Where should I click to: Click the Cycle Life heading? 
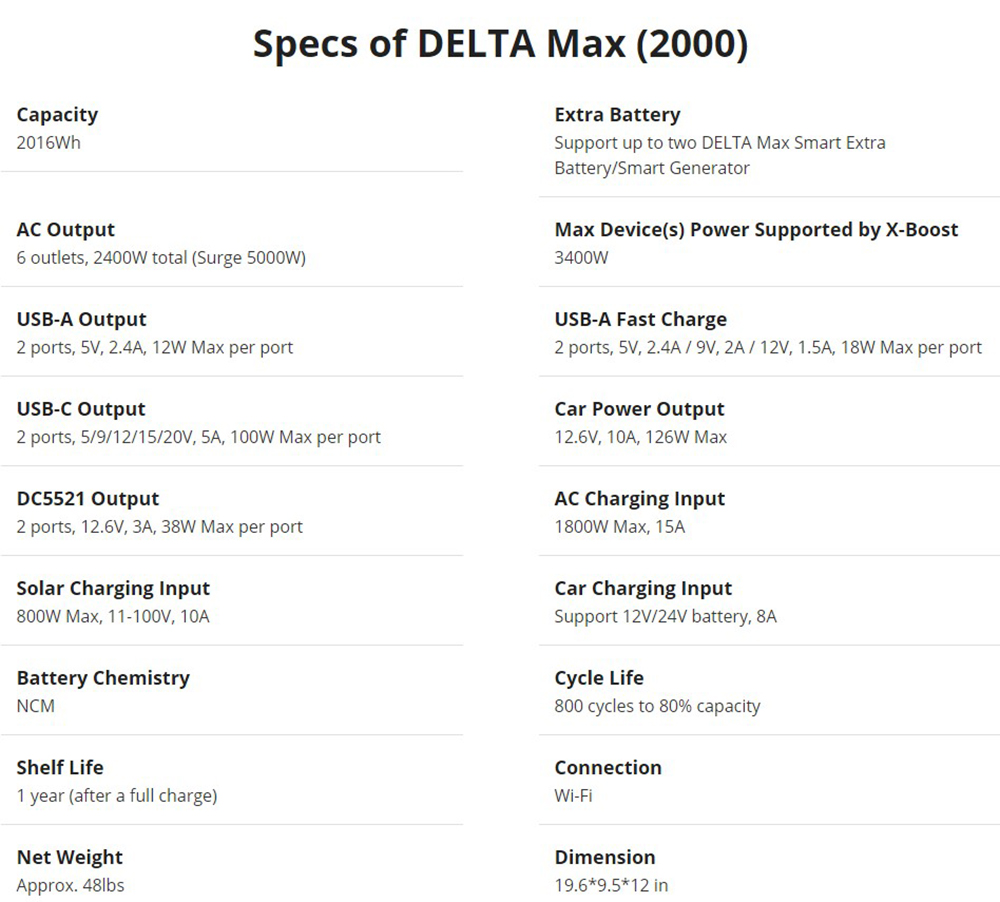coord(599,678)
